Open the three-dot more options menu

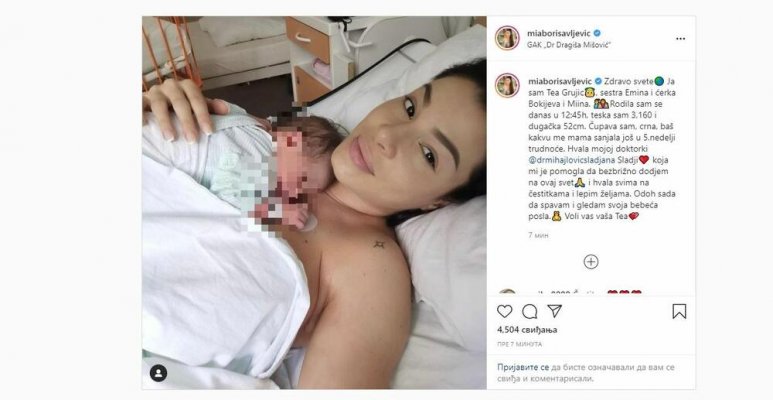(680, 39)
